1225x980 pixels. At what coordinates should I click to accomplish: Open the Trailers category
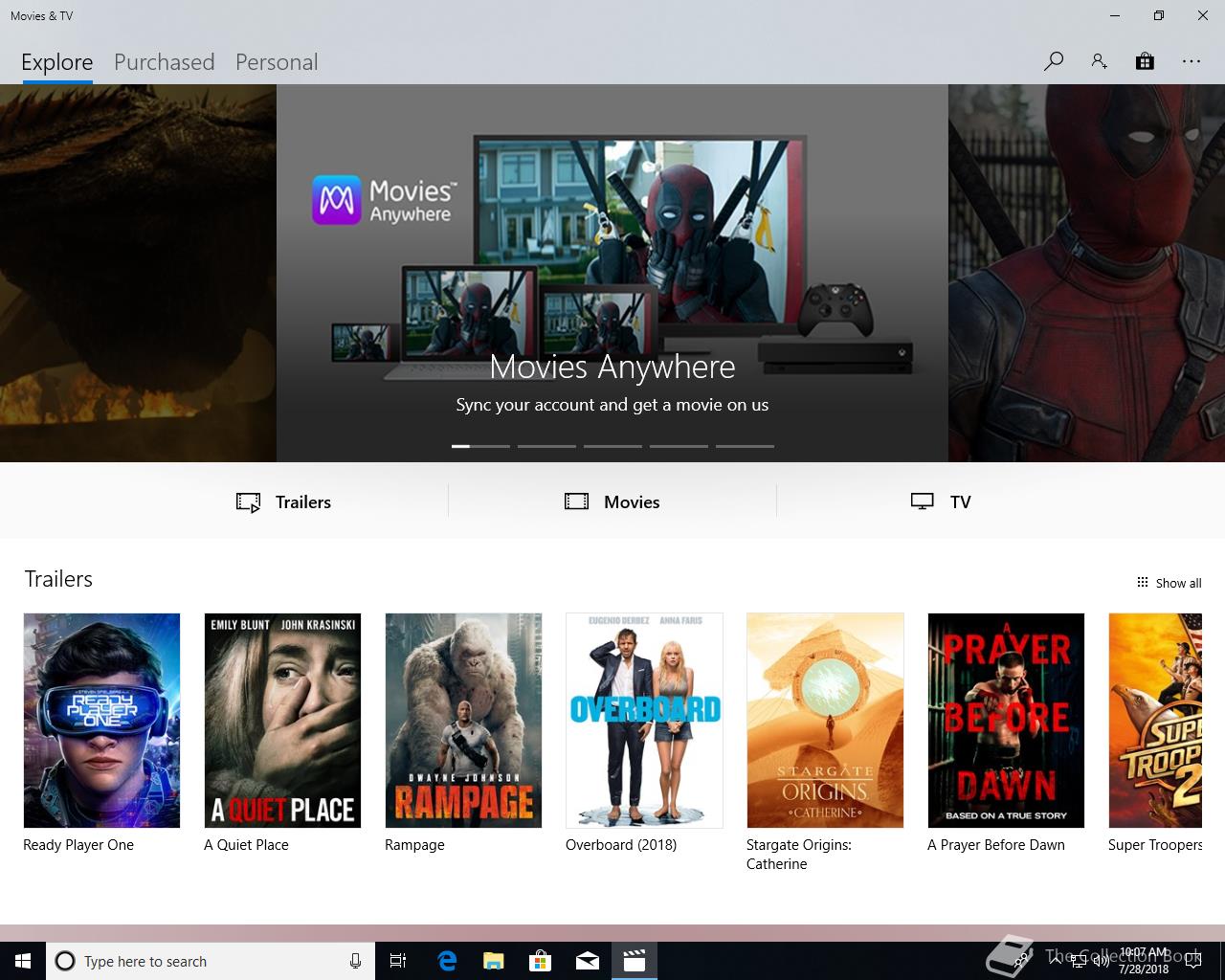[x=283, y=502]
